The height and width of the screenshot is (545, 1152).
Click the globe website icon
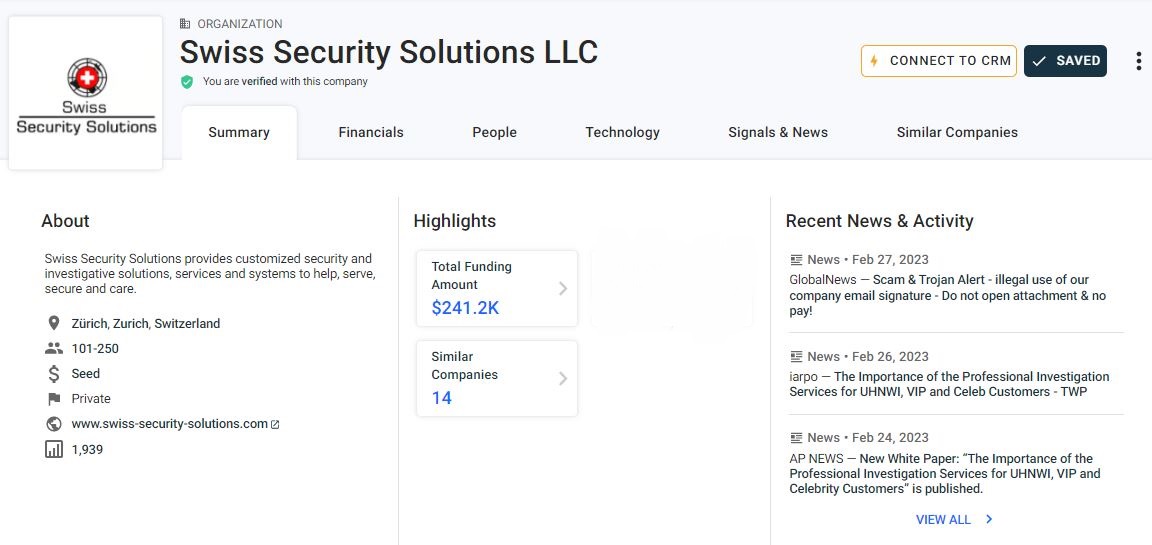pyautogui.click(x=54, y=424)
